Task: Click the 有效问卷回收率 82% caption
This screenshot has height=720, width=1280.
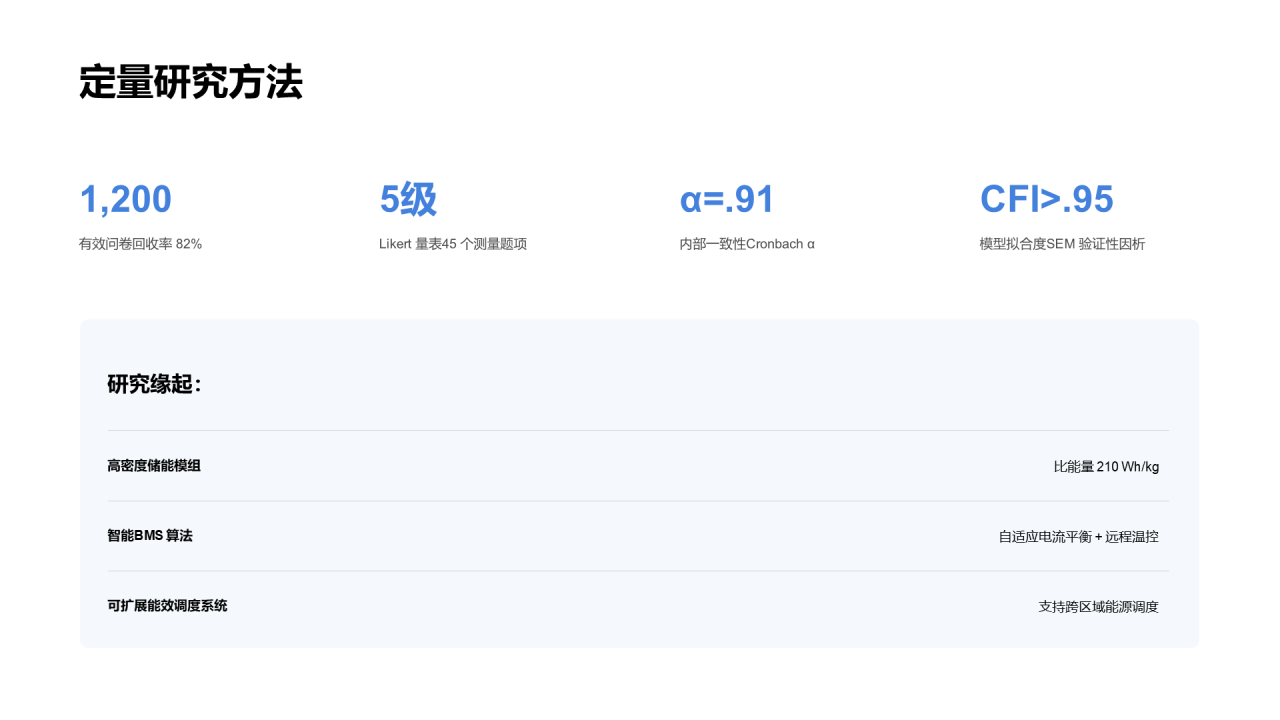Action: coord(141,244)
